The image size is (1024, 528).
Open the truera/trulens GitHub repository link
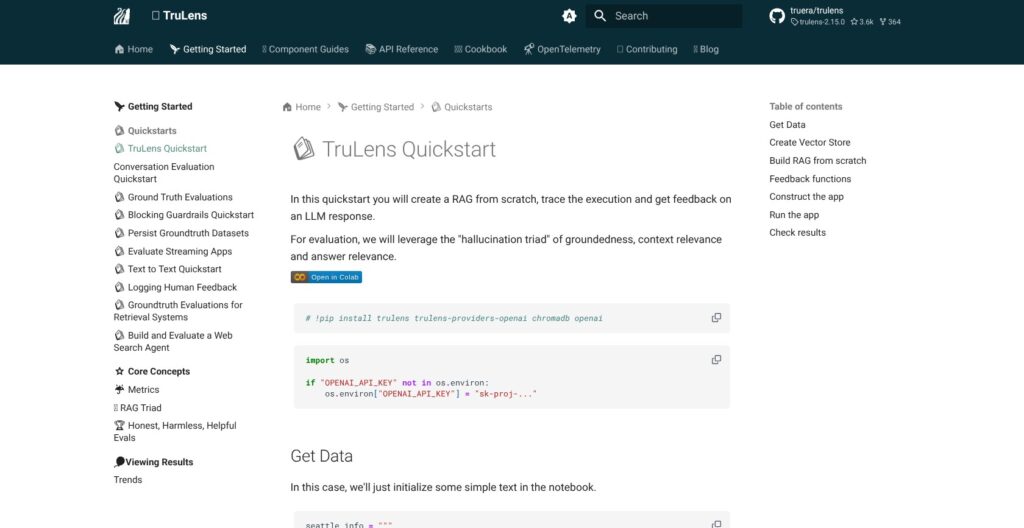(835, 16)
